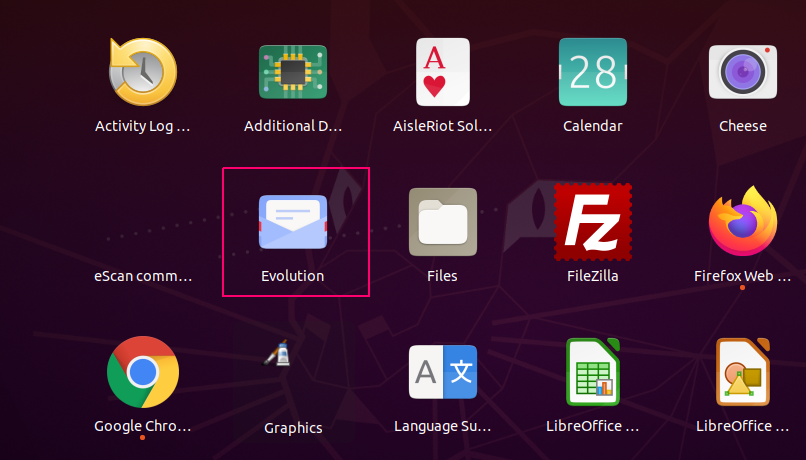This screenshot has width=806, height=460.
Task: Open the Language Support icon
Action: click(x=443, y=372)
